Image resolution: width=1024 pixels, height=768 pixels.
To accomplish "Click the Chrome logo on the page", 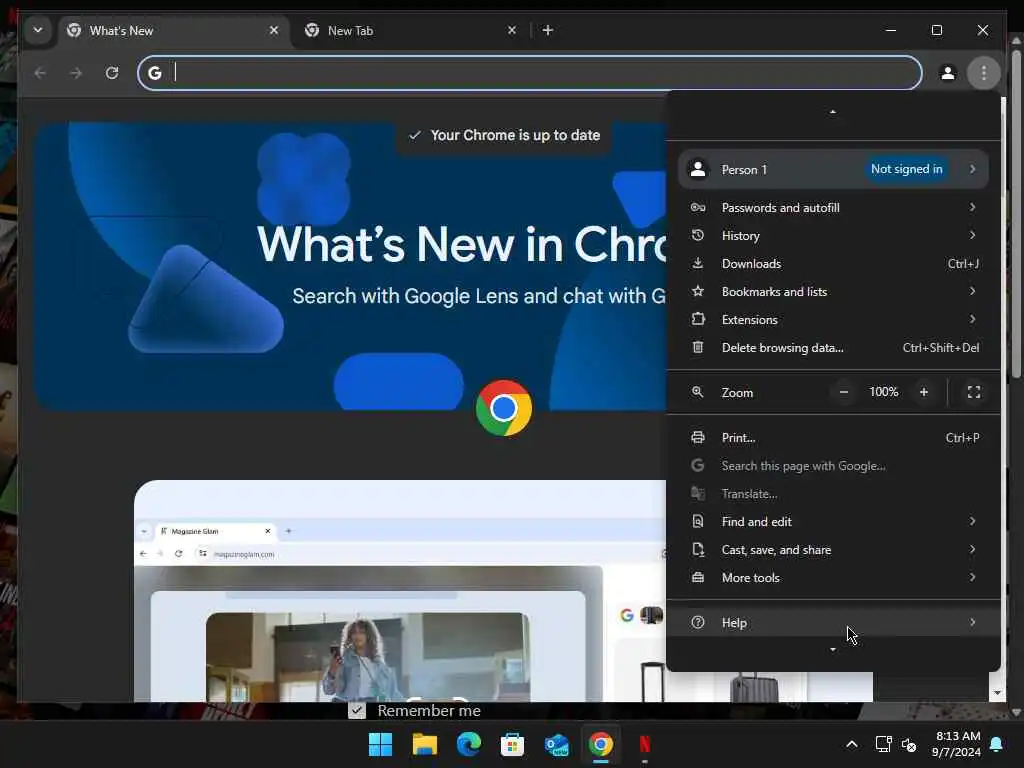I will coord(504,408).
